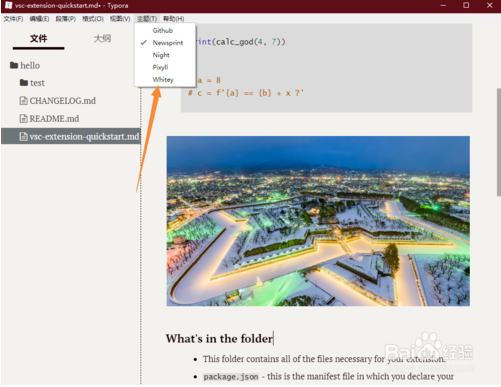Open the 格式(O) menu
501x387 pixels.
point(93,19)
